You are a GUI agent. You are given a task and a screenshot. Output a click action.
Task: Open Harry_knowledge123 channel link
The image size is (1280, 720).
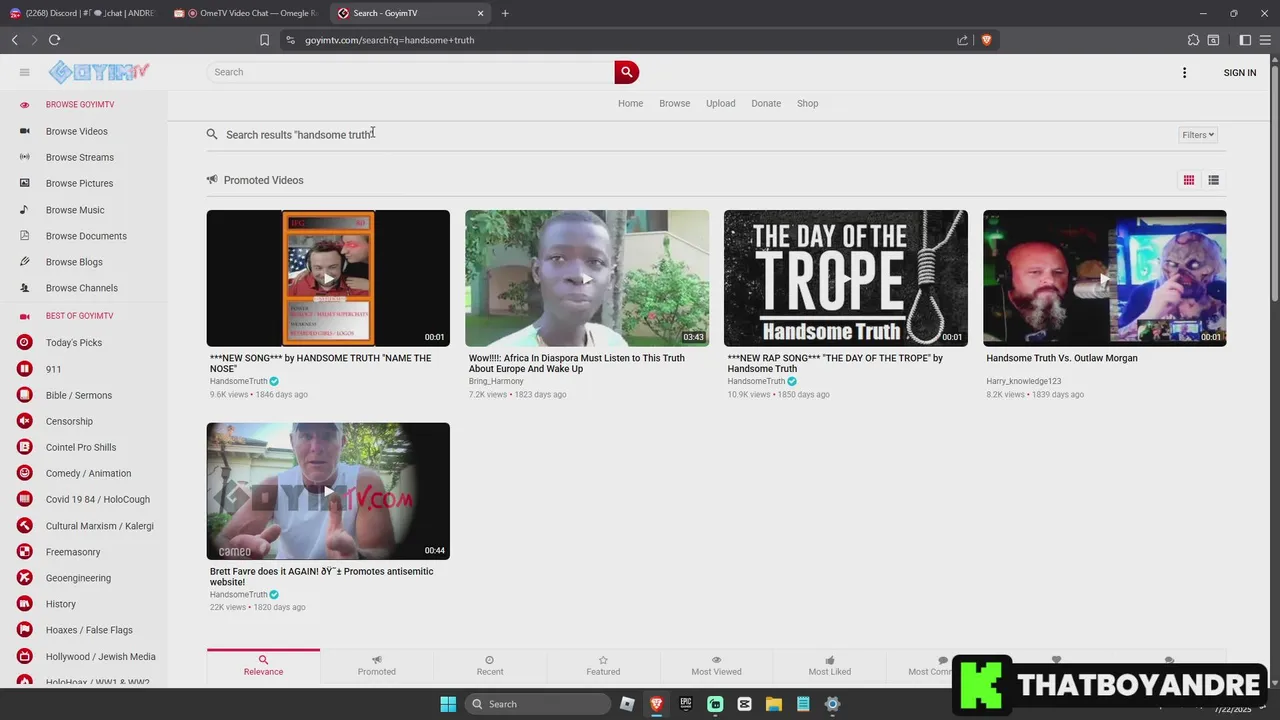pyautogui.click(x=1023, y=381)
